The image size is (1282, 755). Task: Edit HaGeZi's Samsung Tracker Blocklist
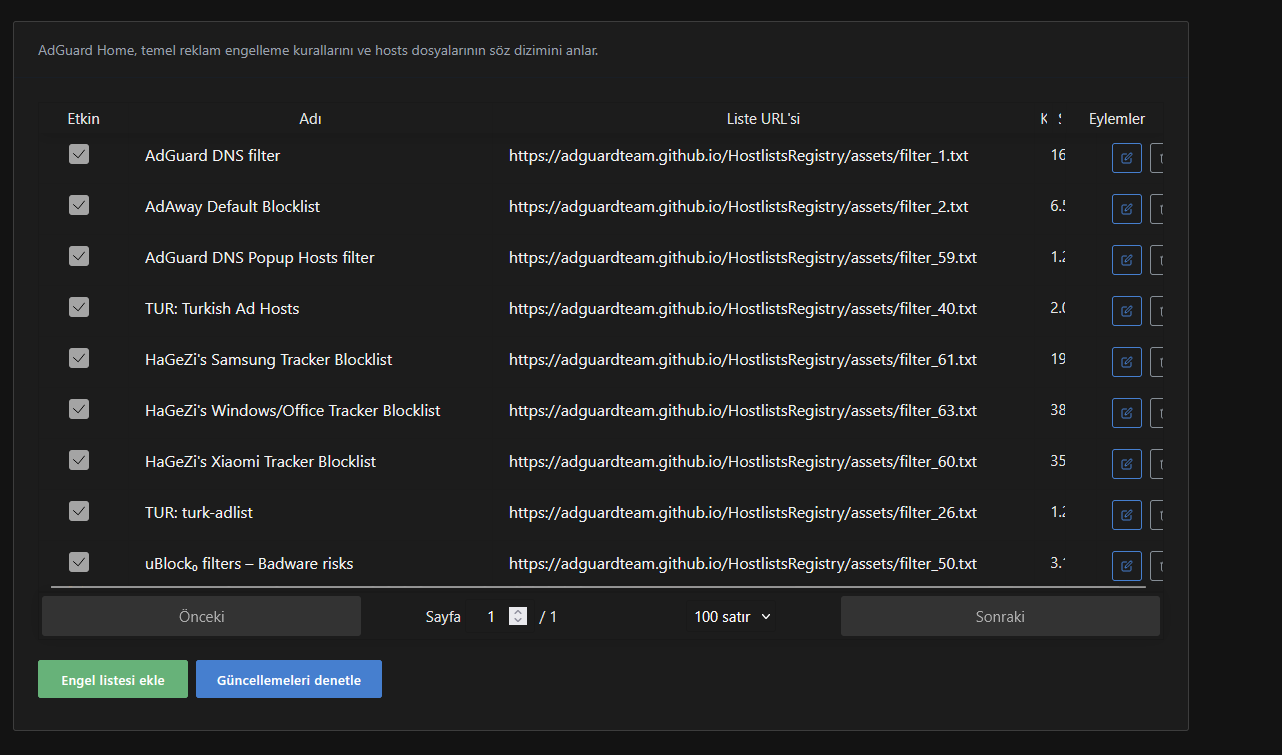pos(1127,362)
